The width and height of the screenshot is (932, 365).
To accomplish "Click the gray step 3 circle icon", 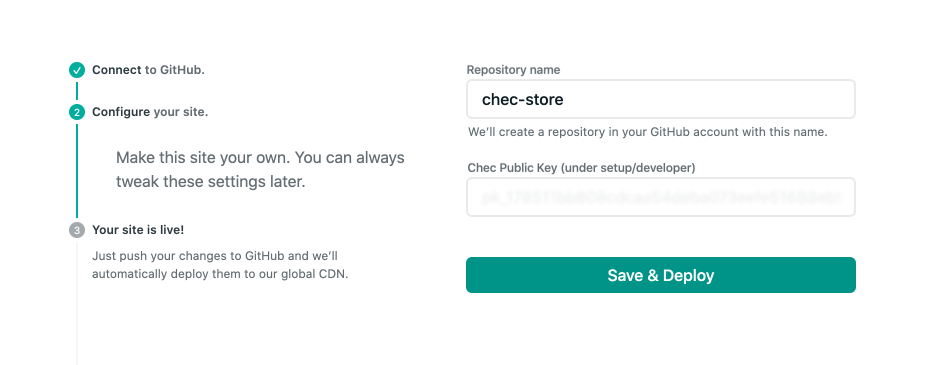I will coord(77,230).
